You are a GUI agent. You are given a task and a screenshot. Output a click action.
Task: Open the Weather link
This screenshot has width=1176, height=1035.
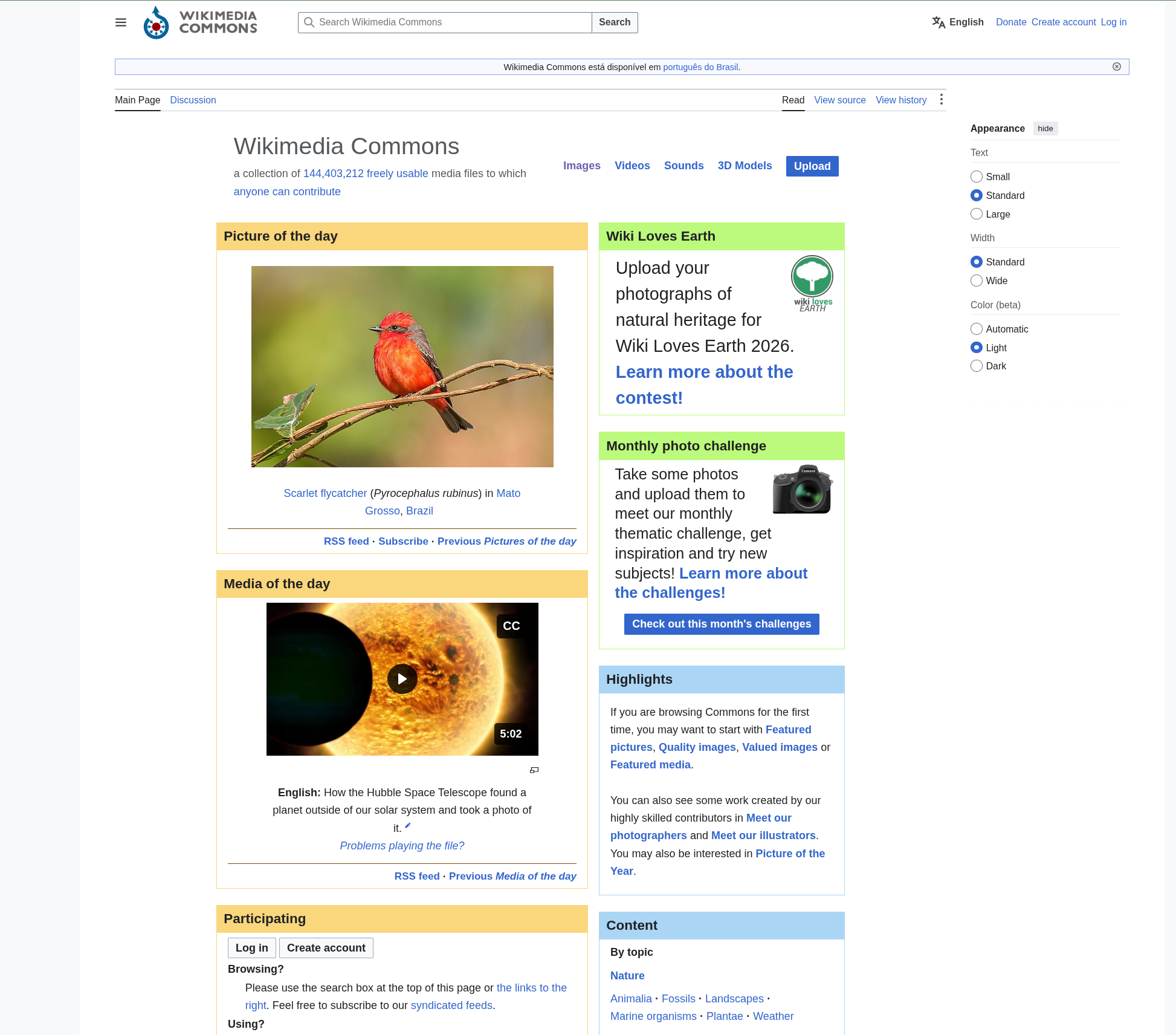click(x=773, y=1016)
